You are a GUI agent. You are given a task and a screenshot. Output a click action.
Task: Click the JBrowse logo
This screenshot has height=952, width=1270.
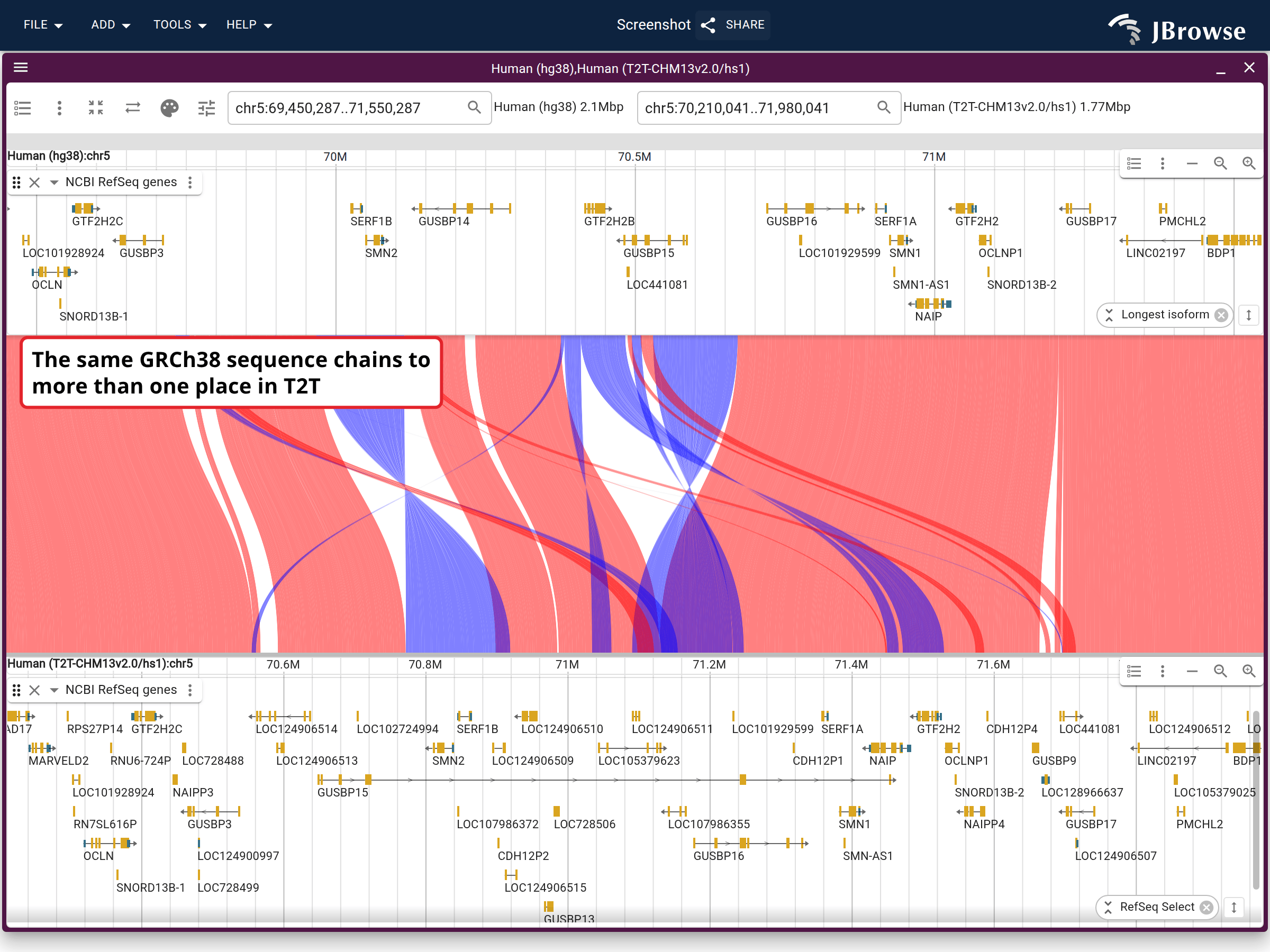[1176, 29]
